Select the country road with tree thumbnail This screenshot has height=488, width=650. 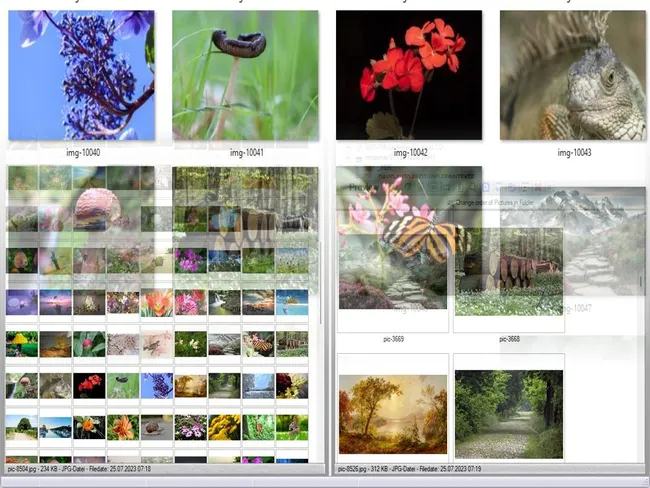pyautogui.click(x=22, y=427)
